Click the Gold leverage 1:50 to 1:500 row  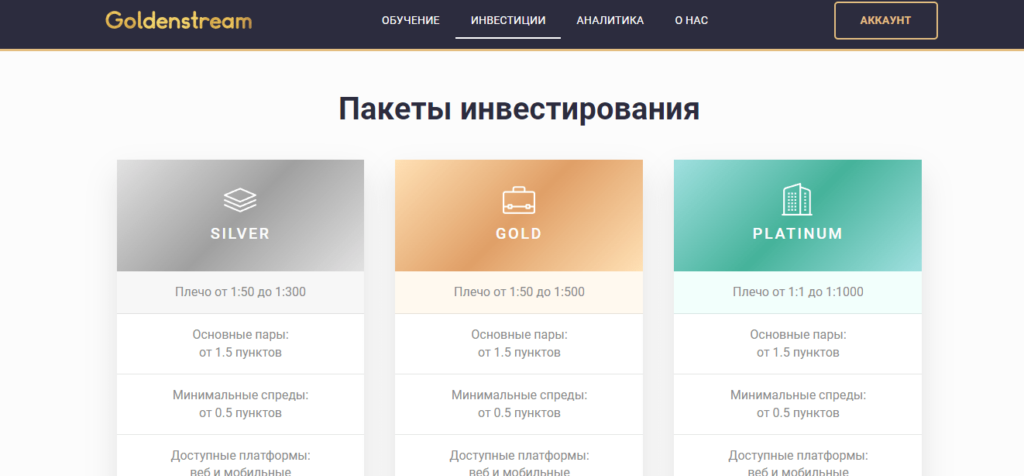click(518, 292)
